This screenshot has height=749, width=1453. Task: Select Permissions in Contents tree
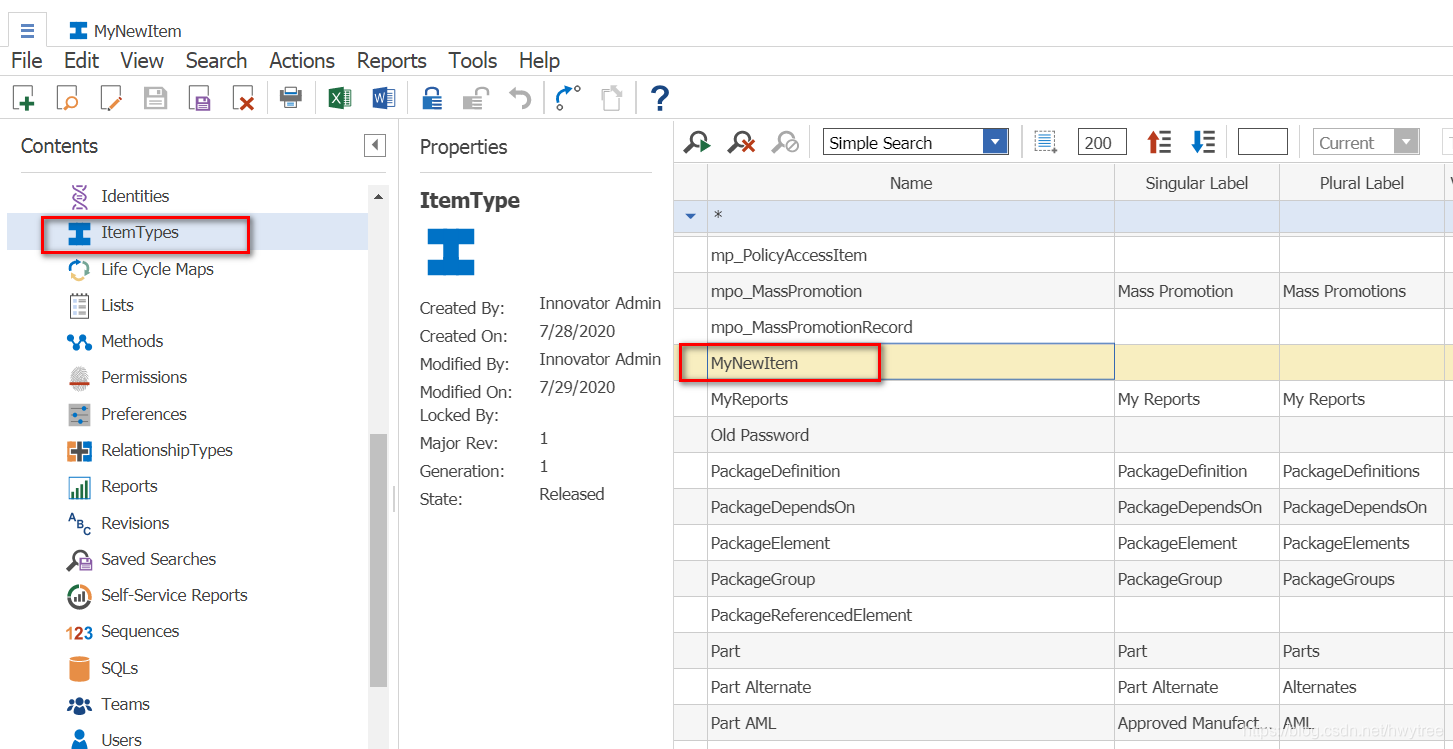point(144,377)
